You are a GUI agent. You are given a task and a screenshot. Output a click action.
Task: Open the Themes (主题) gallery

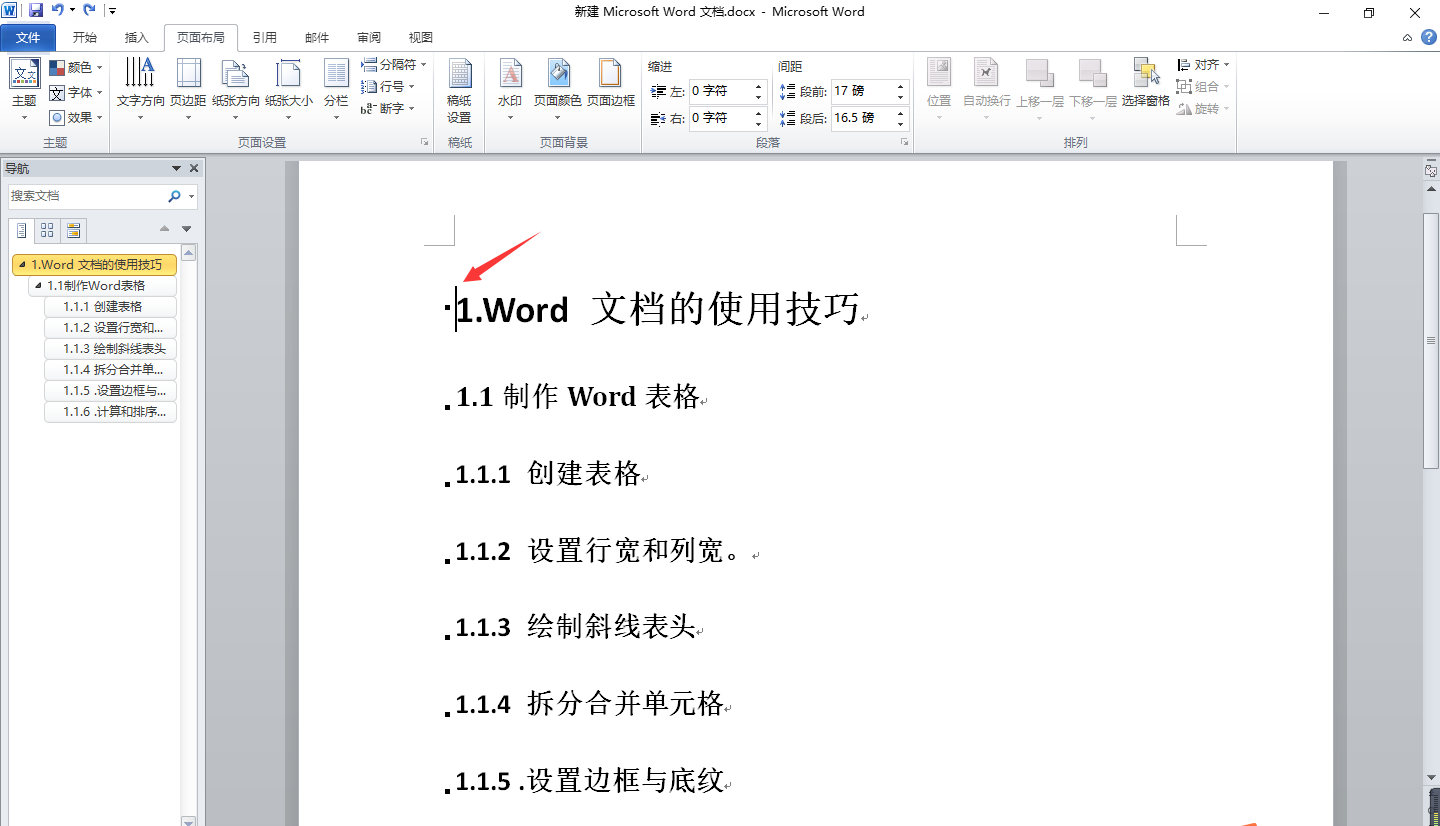24,90
